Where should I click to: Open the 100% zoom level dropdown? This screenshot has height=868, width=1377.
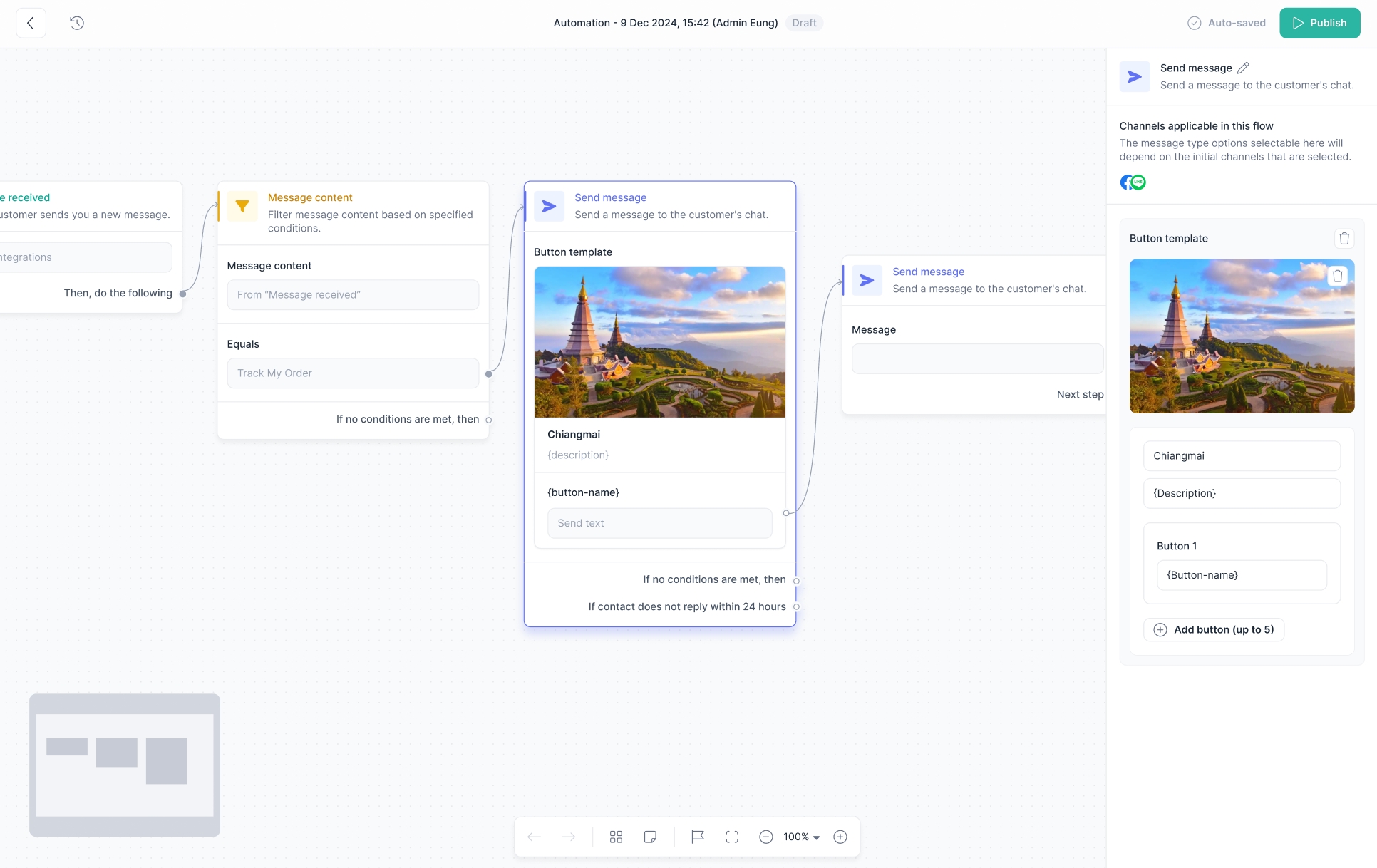802,837
